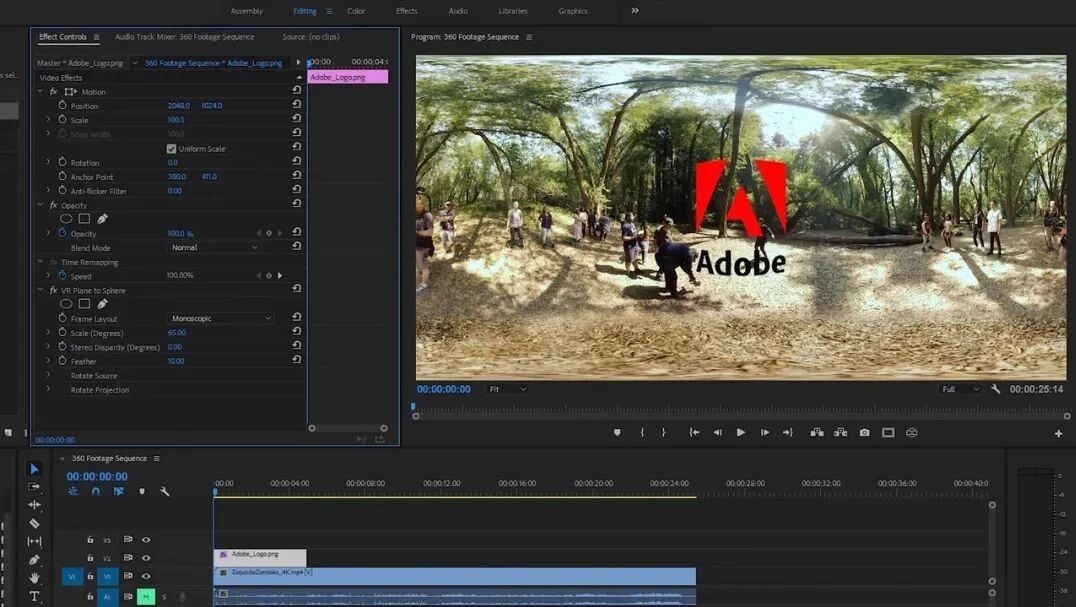
Task: Open Program monitor settings wrench
Action: [996, 389]
